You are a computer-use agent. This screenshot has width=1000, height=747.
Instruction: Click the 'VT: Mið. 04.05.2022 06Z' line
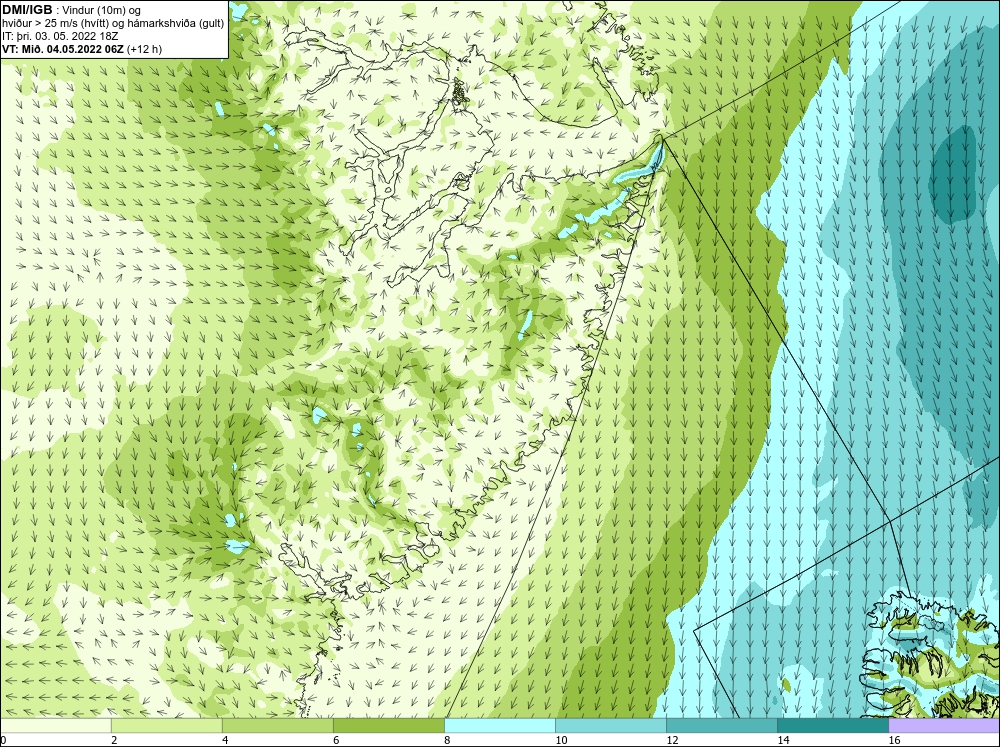(x=64, y=49)
